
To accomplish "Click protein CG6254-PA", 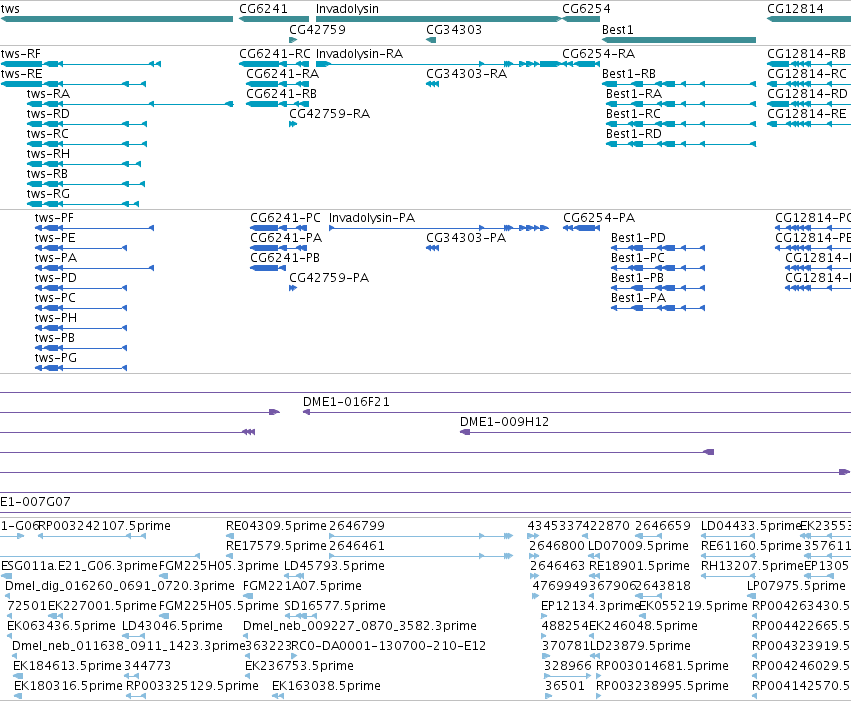I will [x=599, y=218].
